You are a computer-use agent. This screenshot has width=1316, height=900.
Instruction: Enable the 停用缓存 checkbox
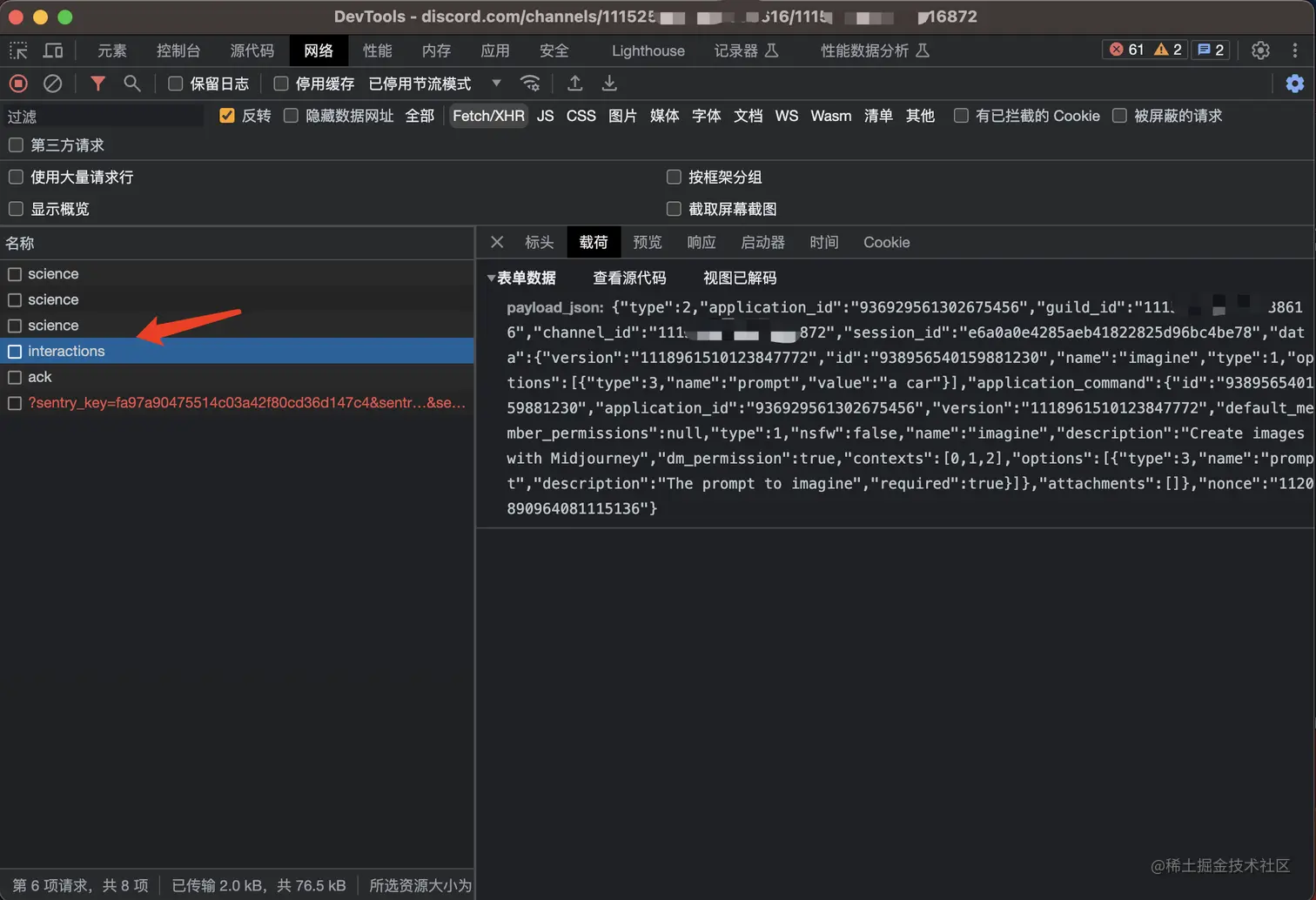[280, 84]
